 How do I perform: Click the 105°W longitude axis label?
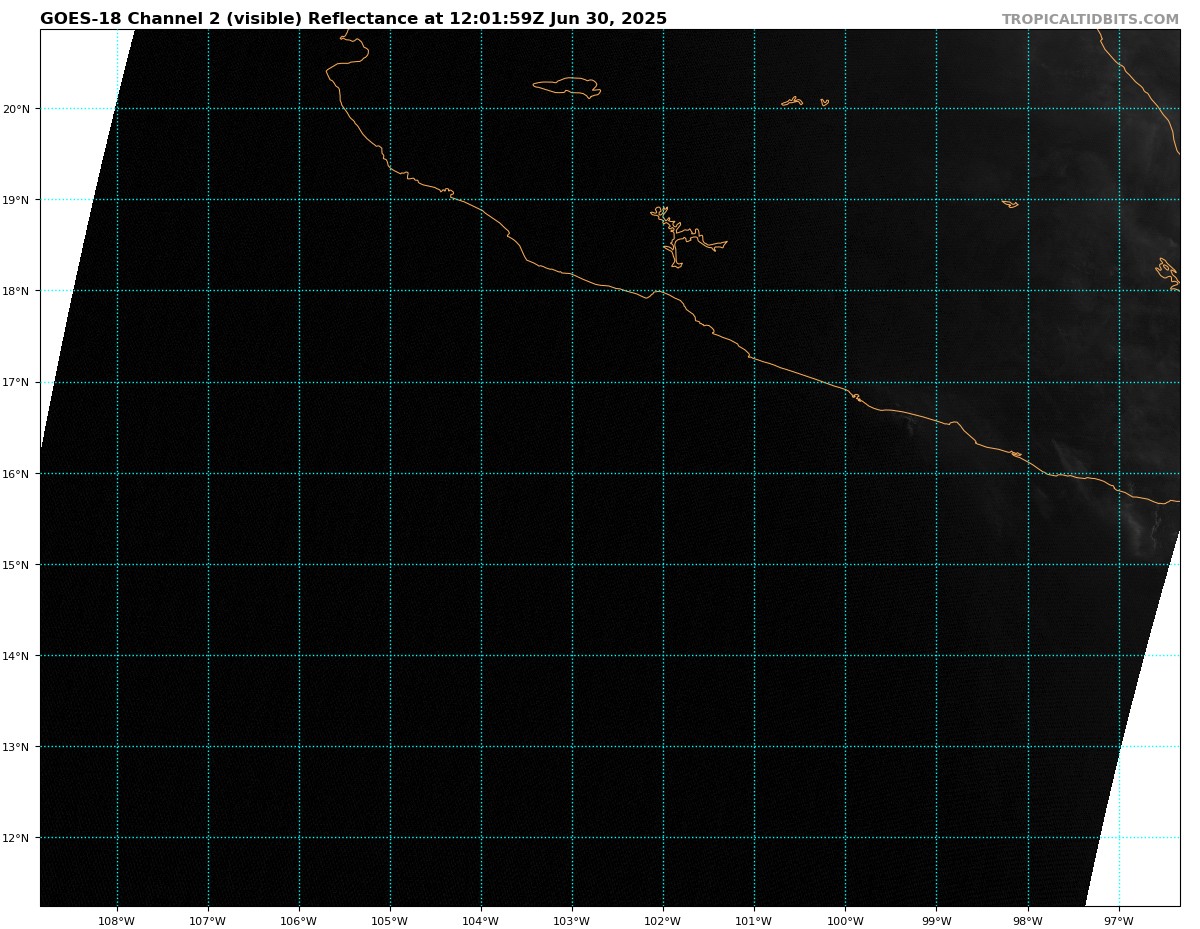(390, 921)
